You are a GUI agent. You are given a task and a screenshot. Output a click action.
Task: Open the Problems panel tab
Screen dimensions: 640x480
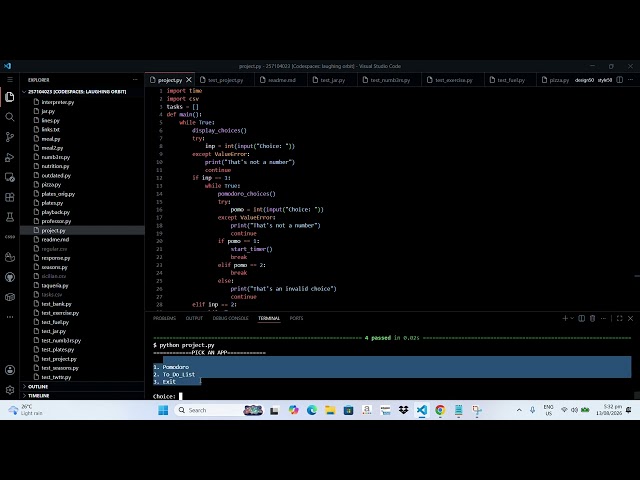coord(164,318)
